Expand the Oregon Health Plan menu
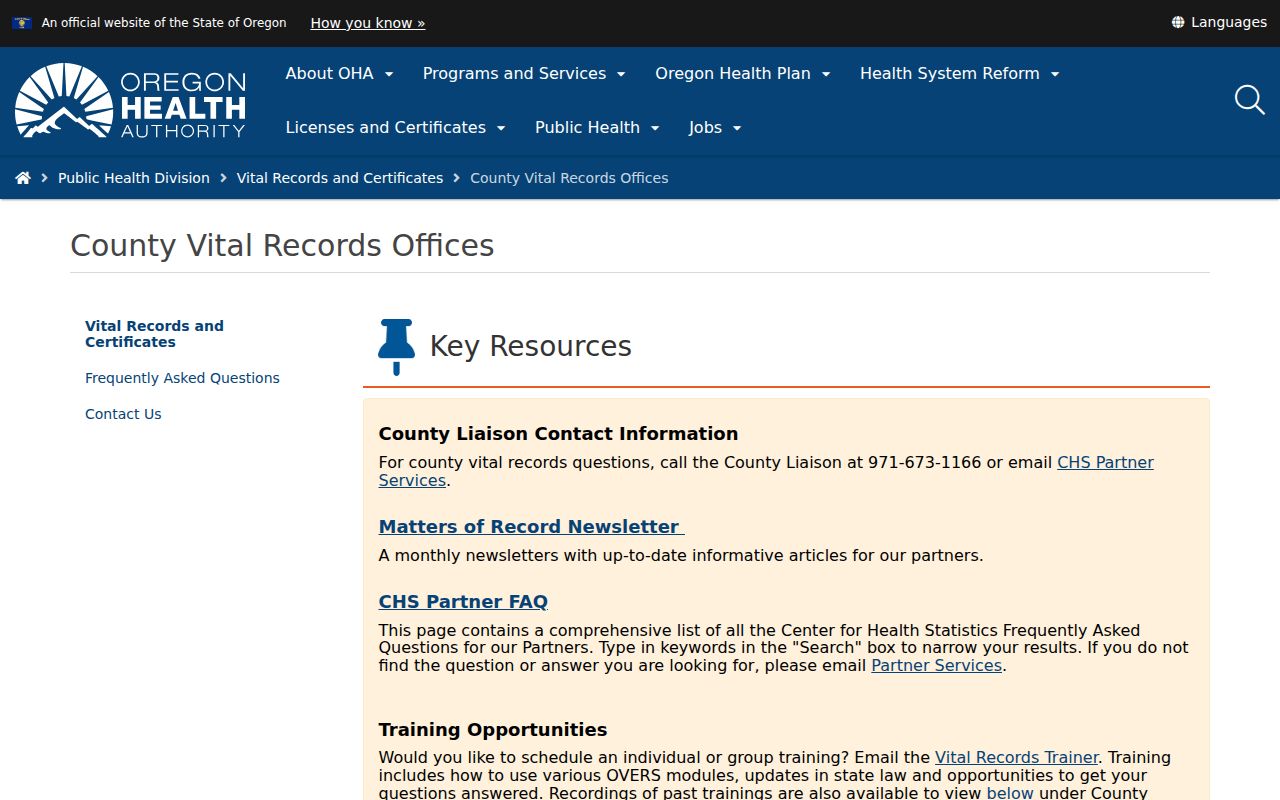This screenshot has width=1280, height=800. [x=743, y=73]
